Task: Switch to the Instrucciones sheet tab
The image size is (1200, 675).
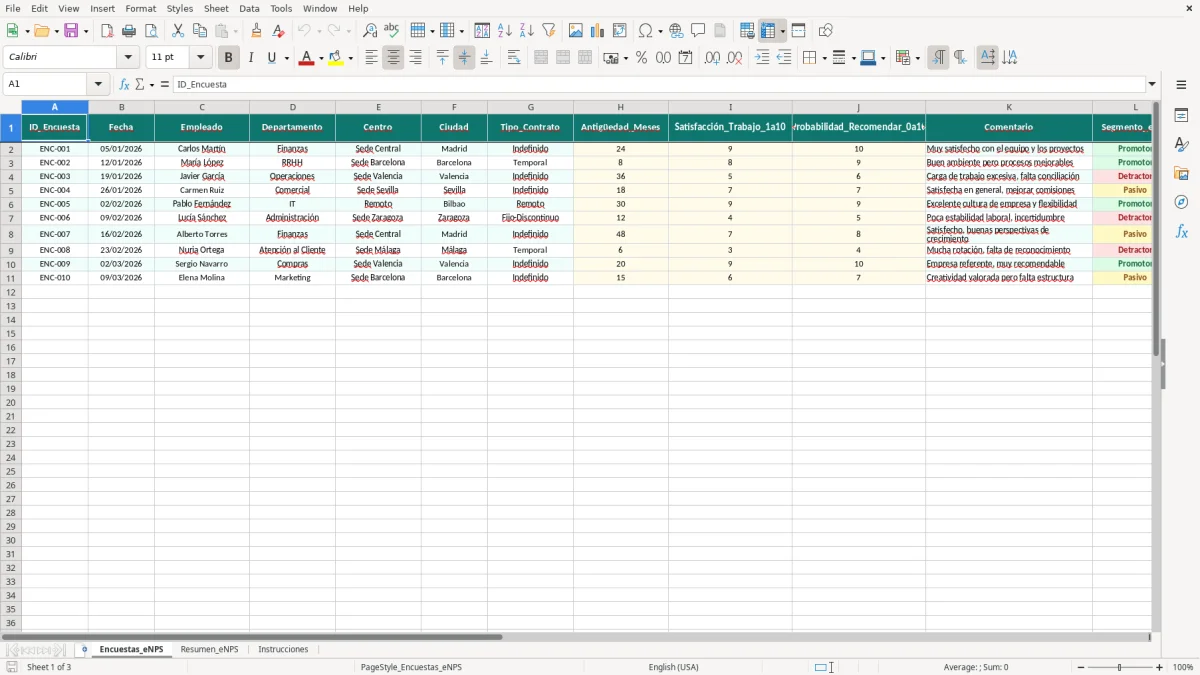Action: point(283,650)
